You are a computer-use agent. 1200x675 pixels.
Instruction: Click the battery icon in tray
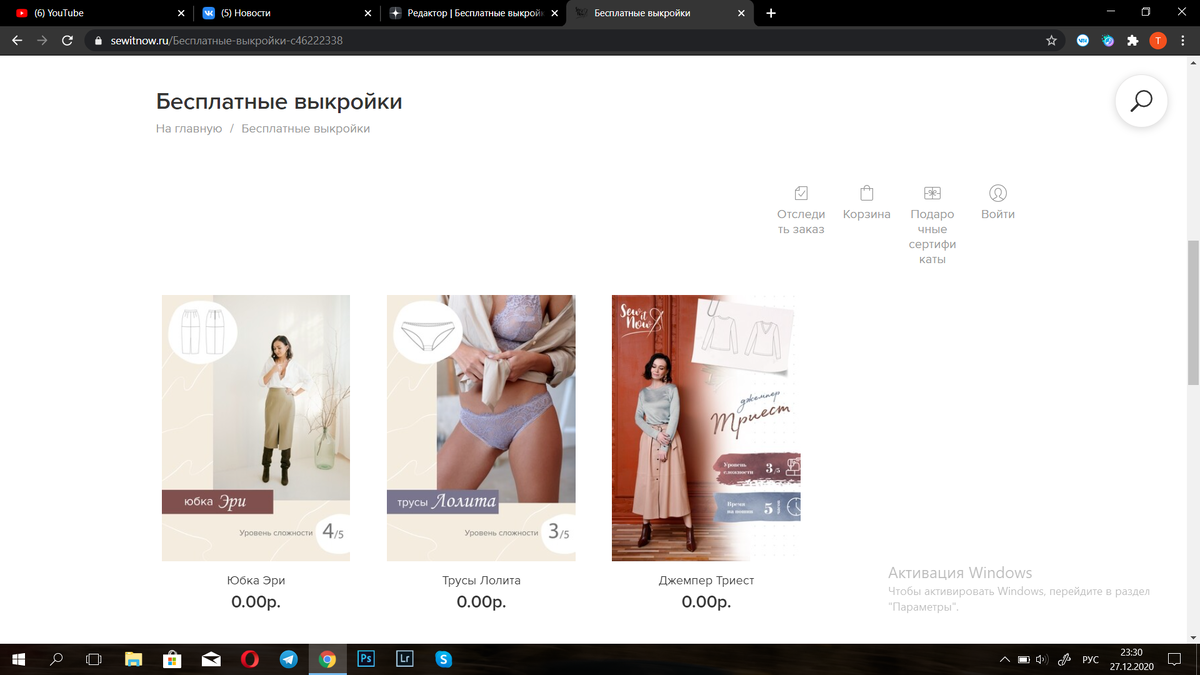pos(1023,660)
